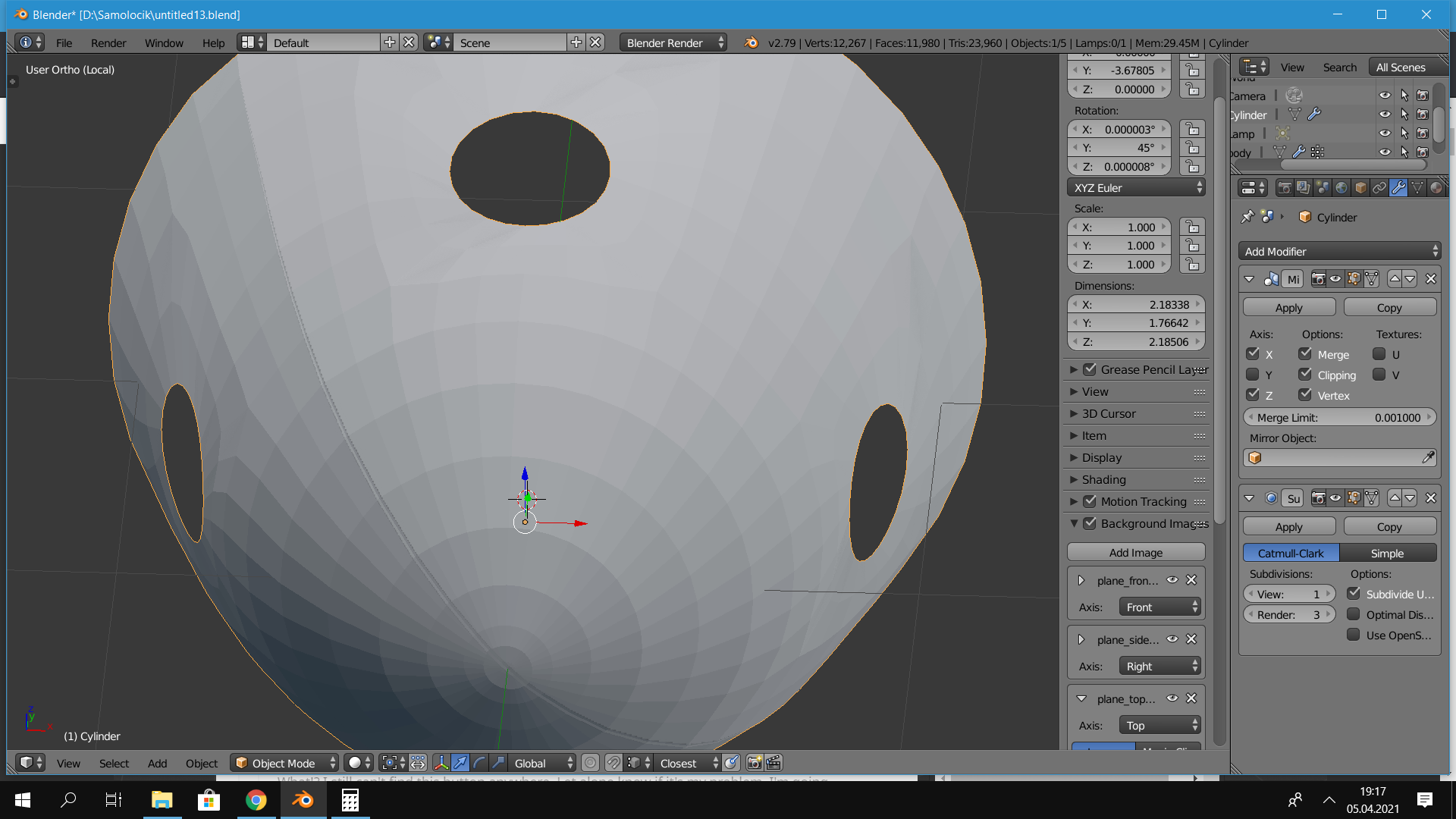This screenshot has width=1456, height=819.
Task: Select the 3D manipulator translate arrow icon
Action: tap(460, 763)
